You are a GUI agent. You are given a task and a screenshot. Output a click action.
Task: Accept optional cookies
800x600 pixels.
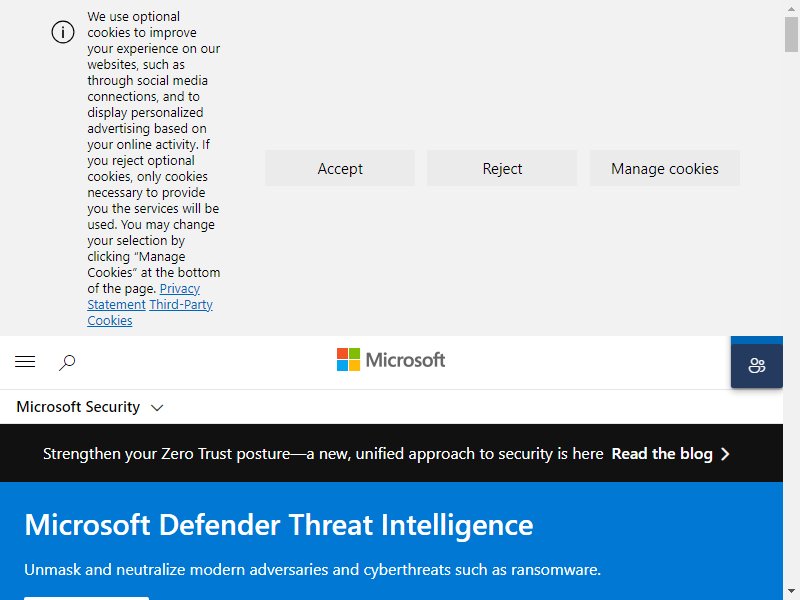(x=340, y=168)
